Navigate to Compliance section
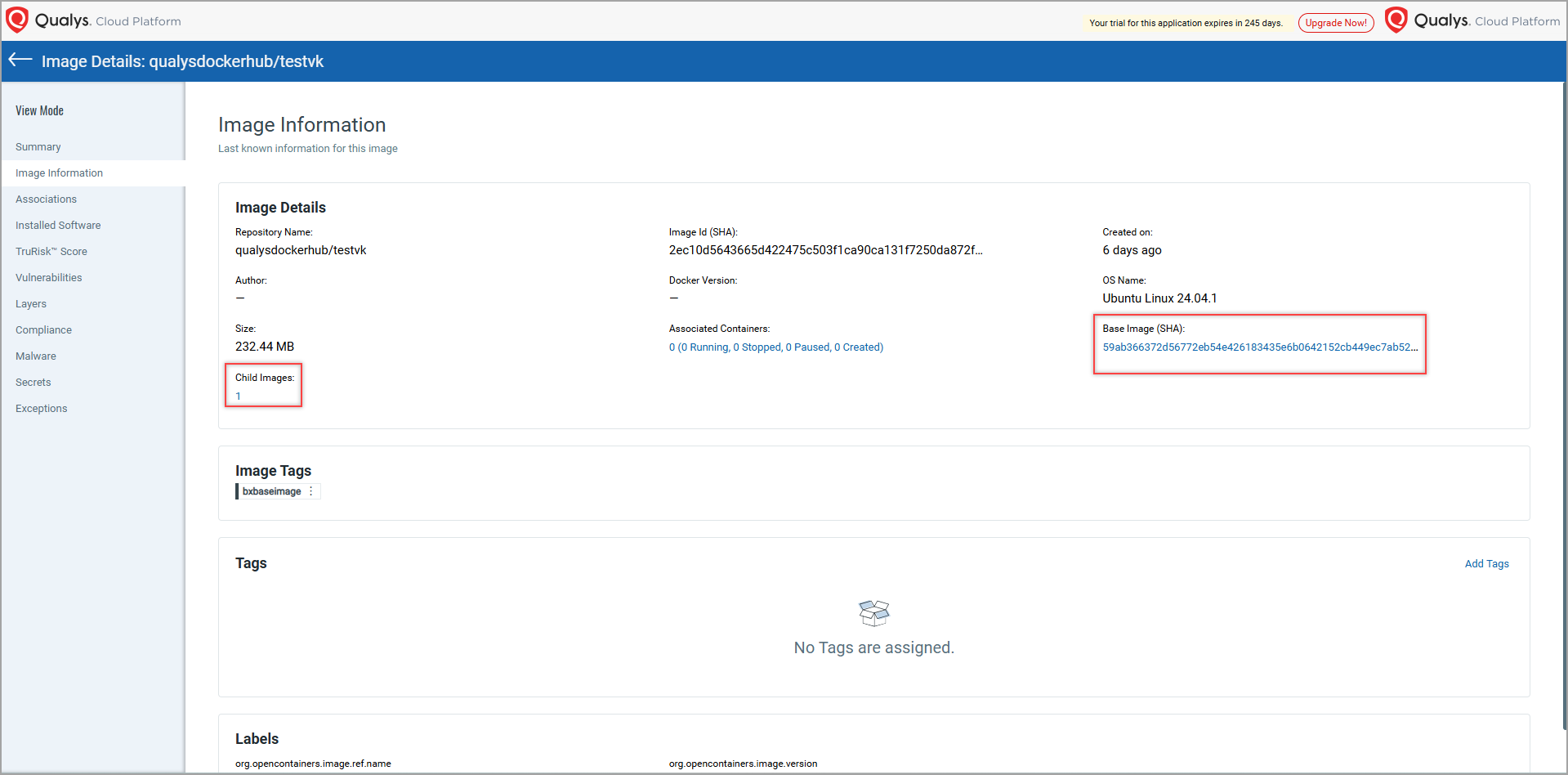This screenshot has height=775, width=1568. click(x=43, y=330)
